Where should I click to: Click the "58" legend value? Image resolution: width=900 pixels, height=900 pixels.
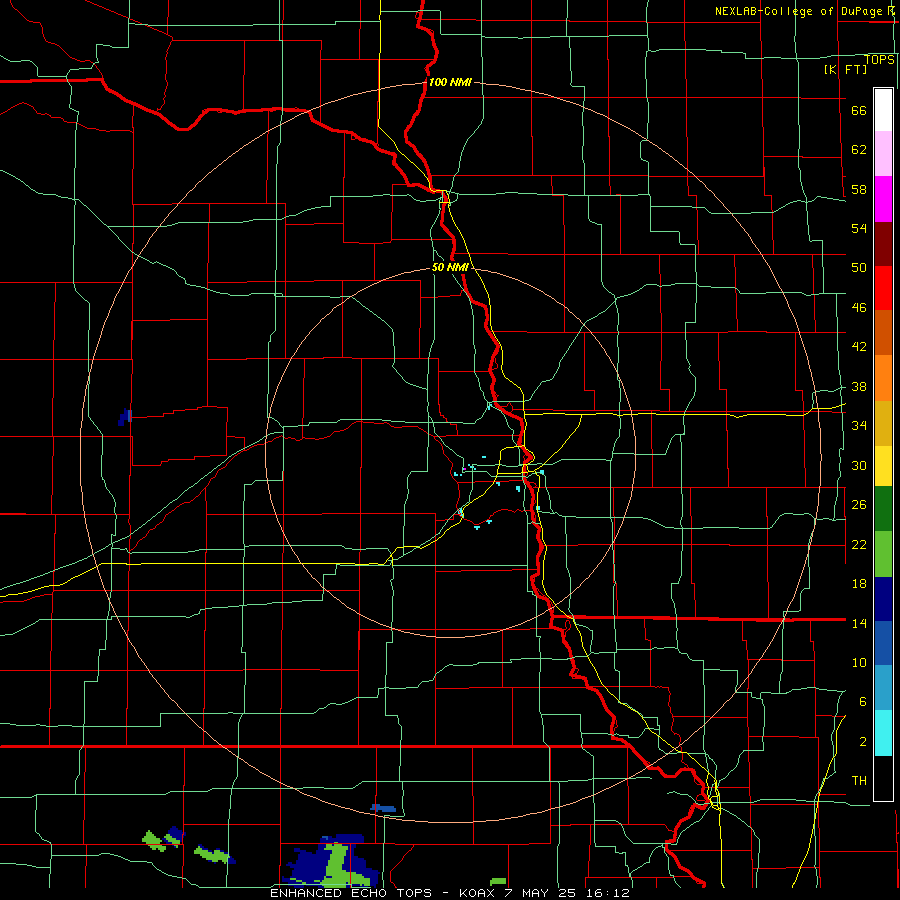click(x=859, y=189)
